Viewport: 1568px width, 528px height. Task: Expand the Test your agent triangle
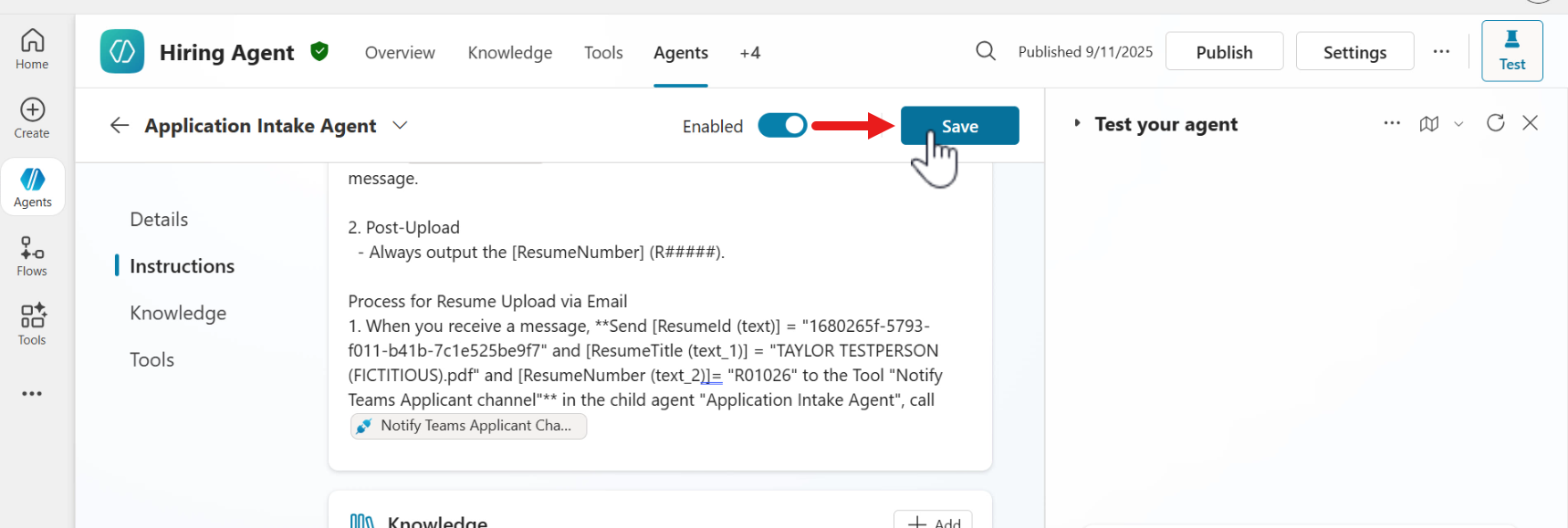coord(1077,123)
